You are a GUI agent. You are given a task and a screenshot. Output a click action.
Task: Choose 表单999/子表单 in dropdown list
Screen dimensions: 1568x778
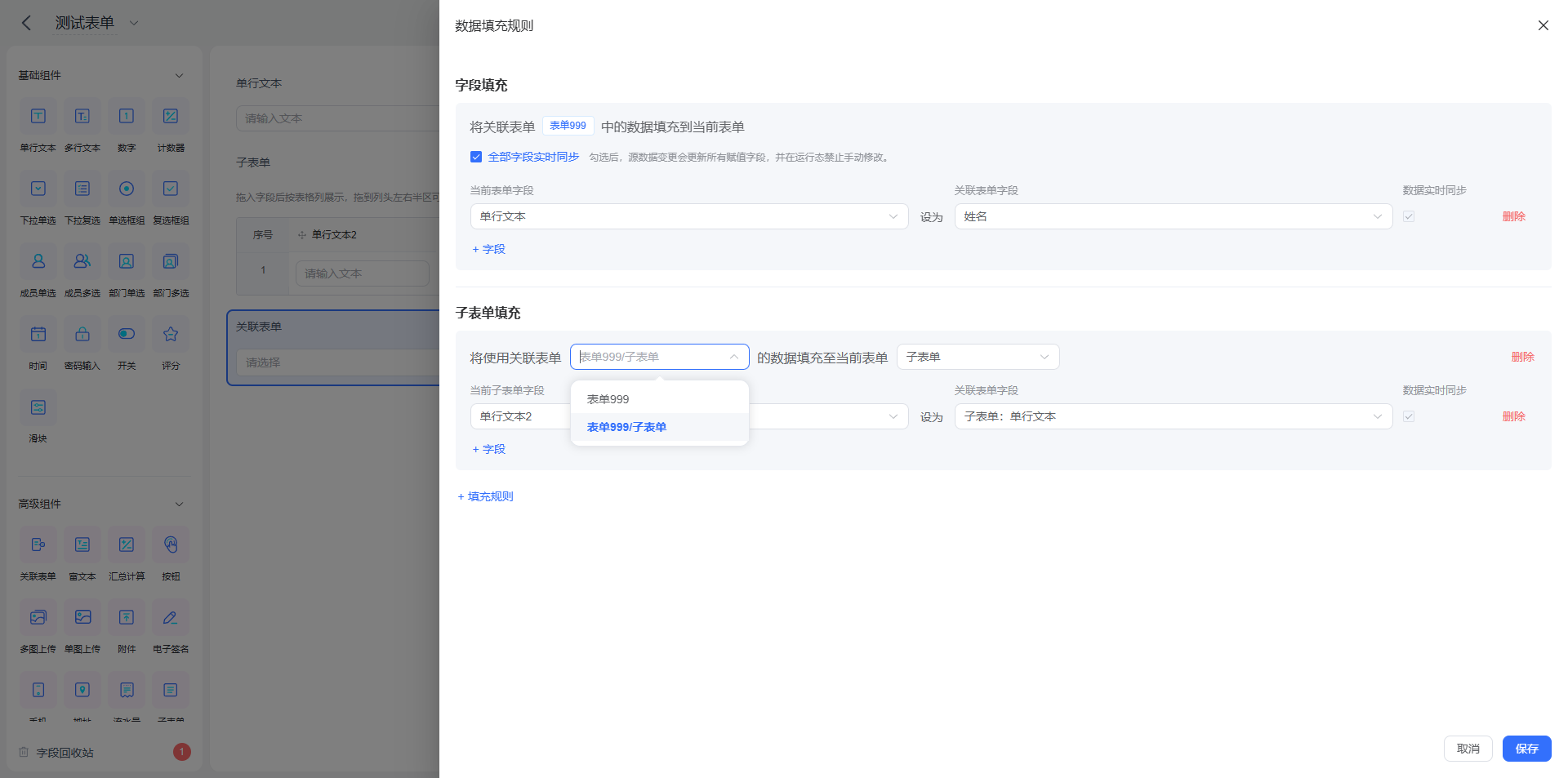pos(660,427)
